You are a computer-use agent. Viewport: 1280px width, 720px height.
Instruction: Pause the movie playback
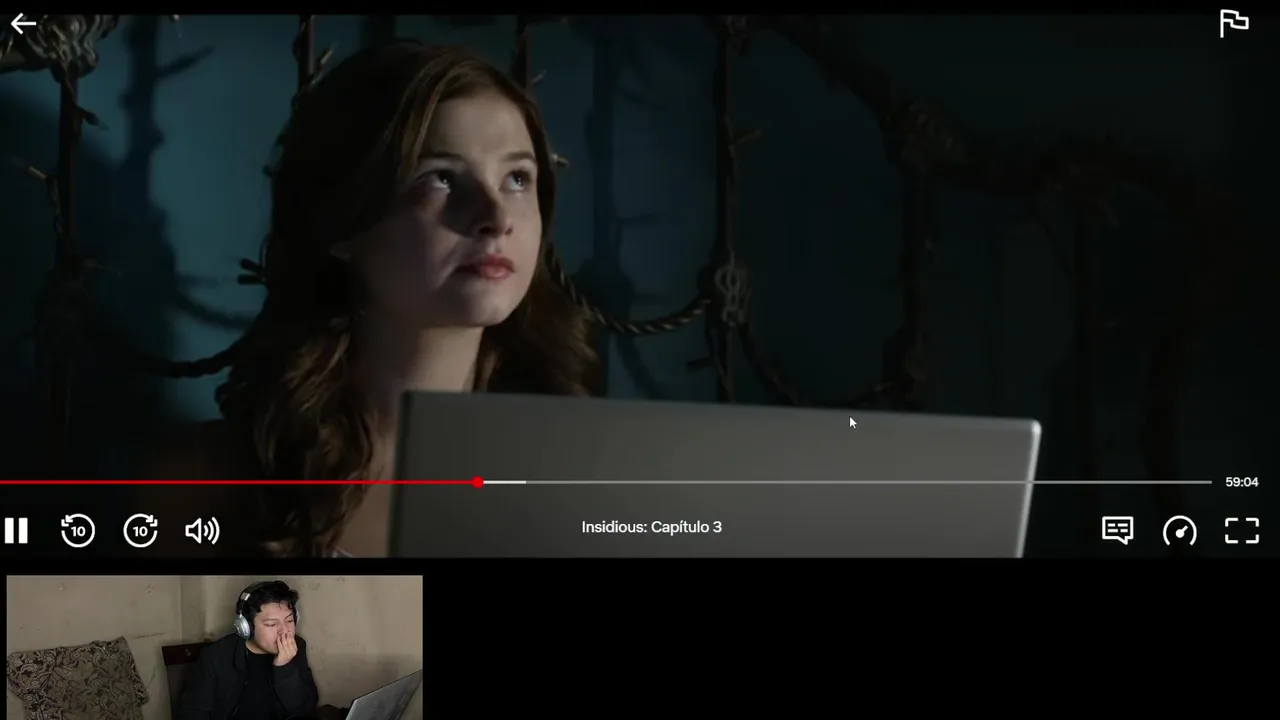(16, 531)
